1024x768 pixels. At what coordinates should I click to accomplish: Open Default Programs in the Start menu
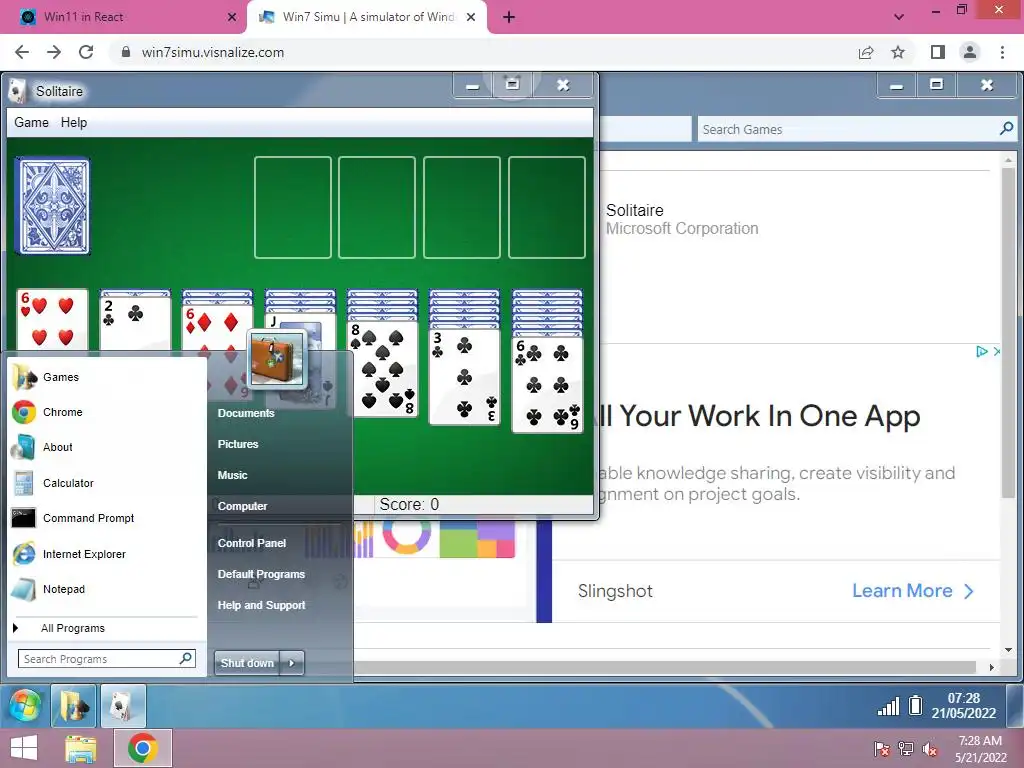261,574
